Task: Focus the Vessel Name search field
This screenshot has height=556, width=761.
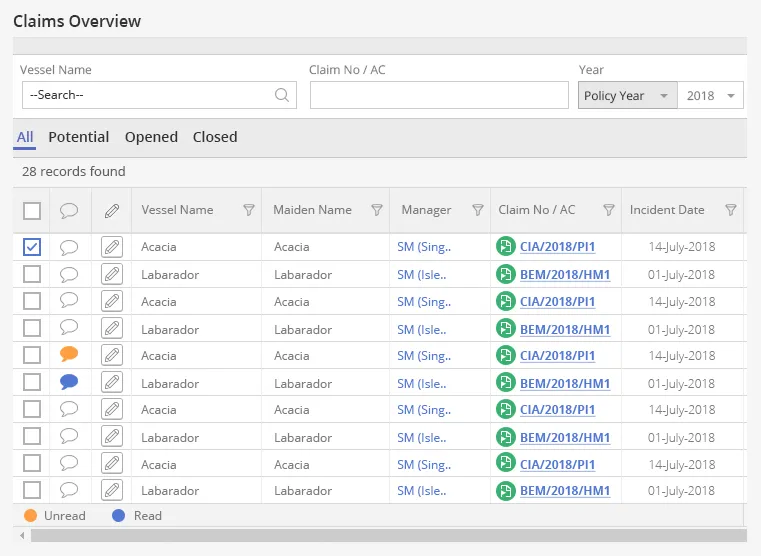Action: (159, 95)
